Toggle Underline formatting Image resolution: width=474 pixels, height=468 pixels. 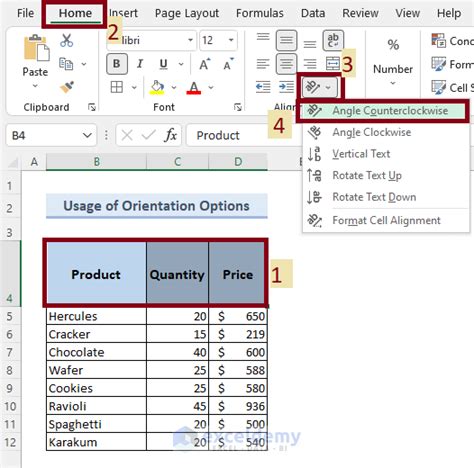[x=163, y=64]
